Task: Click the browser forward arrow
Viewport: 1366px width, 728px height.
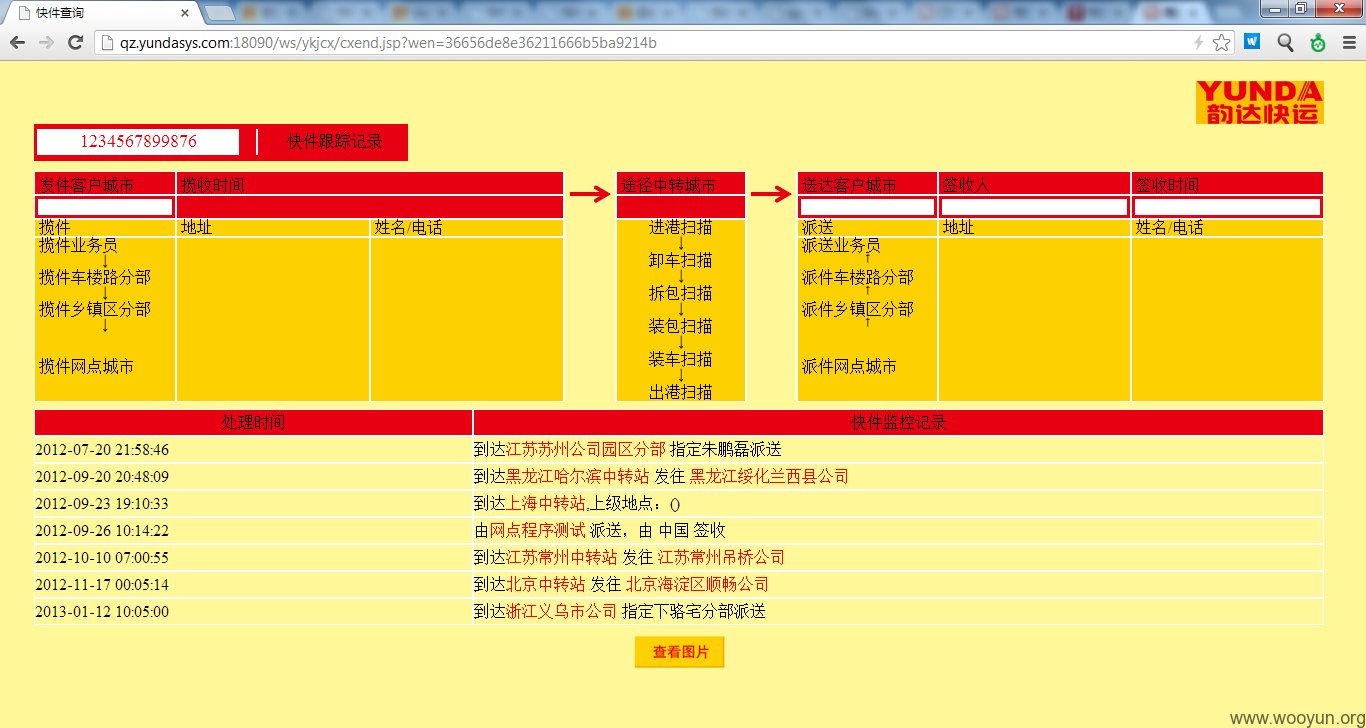Action: coord(46,43)
